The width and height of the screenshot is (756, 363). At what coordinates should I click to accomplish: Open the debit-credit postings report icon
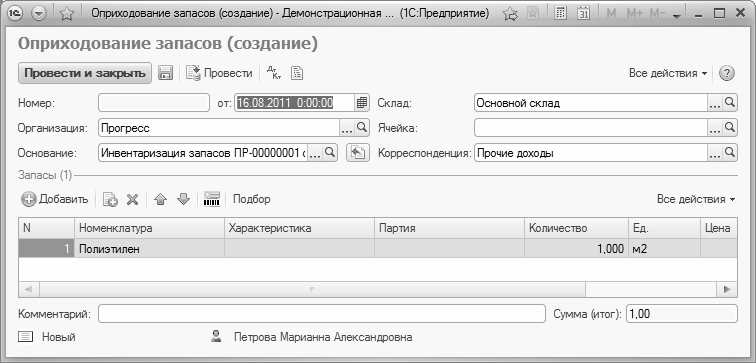tap(273, 73)
